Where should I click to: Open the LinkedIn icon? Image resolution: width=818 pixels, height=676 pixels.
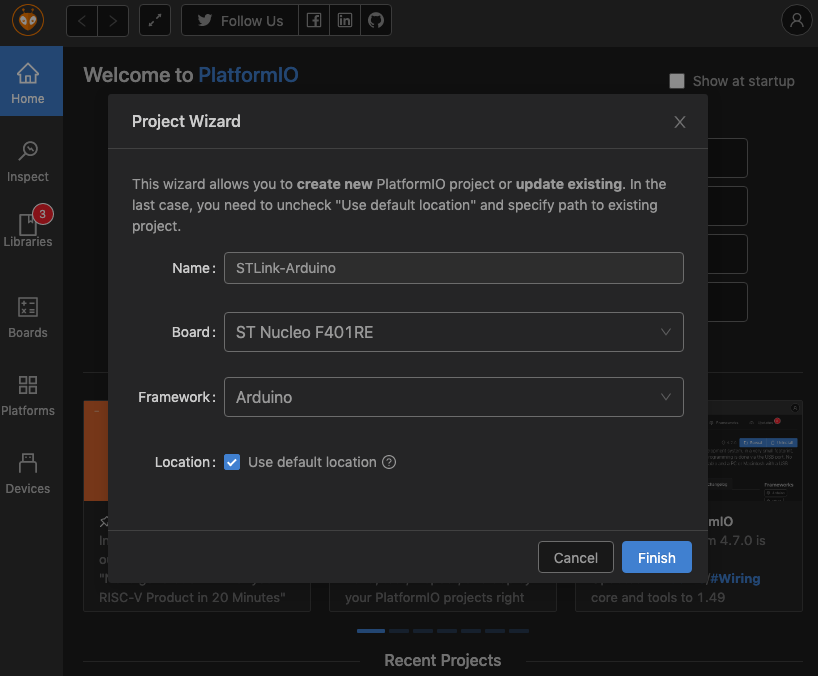345,21
